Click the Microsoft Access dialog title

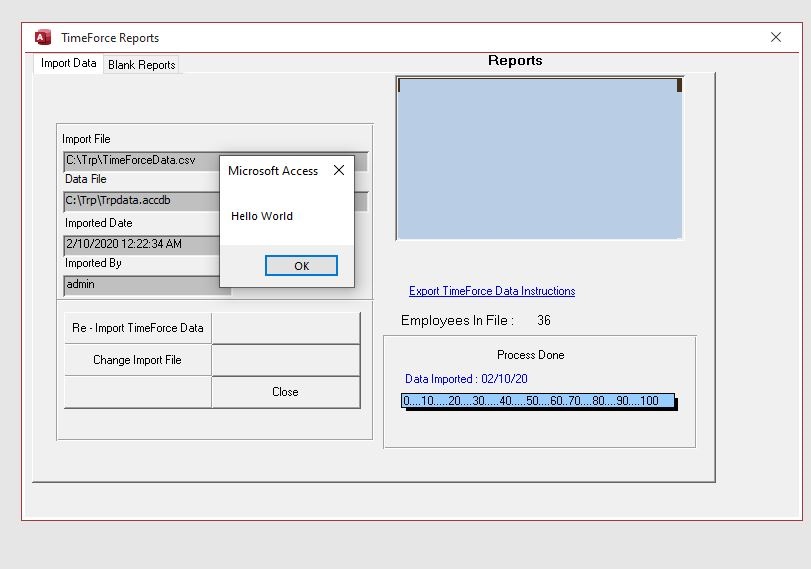(x=273, y=171)
